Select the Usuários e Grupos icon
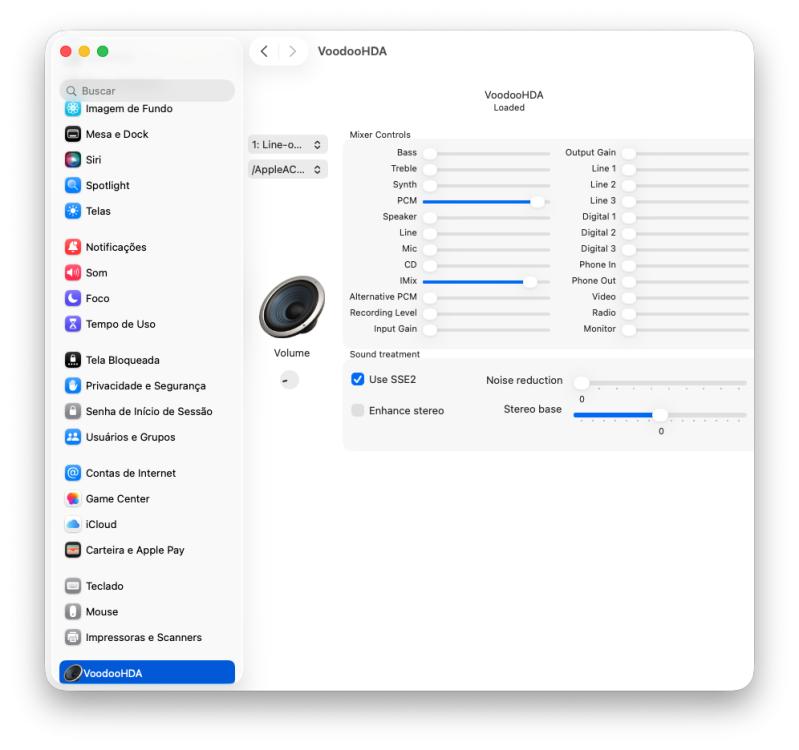The height and width of the screenshot is (750, 799). pos(73,437)
